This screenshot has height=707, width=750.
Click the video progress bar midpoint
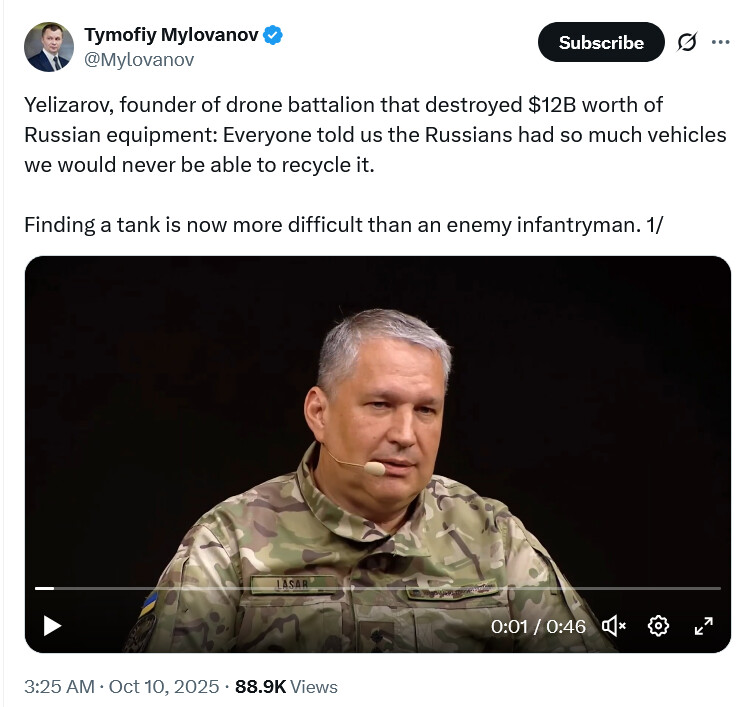(x=378, y=588)
